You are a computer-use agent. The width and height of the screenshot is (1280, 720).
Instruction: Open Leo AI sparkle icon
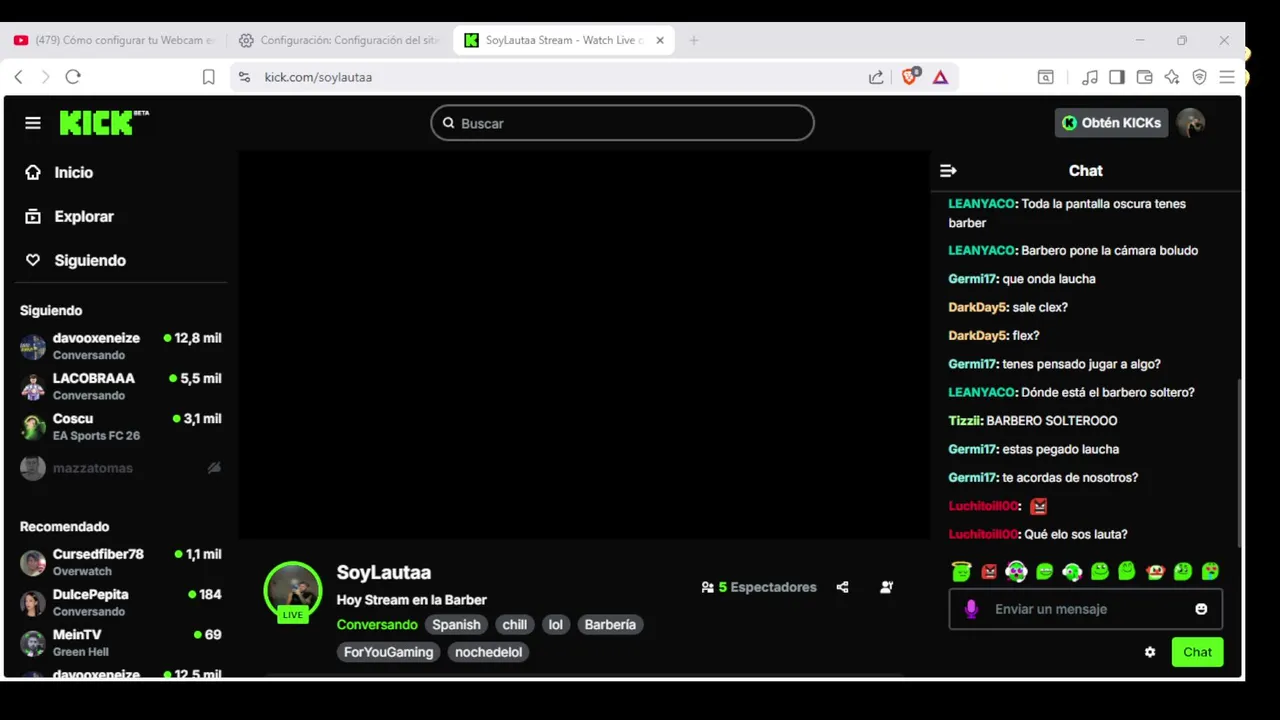click(1172, 77)
